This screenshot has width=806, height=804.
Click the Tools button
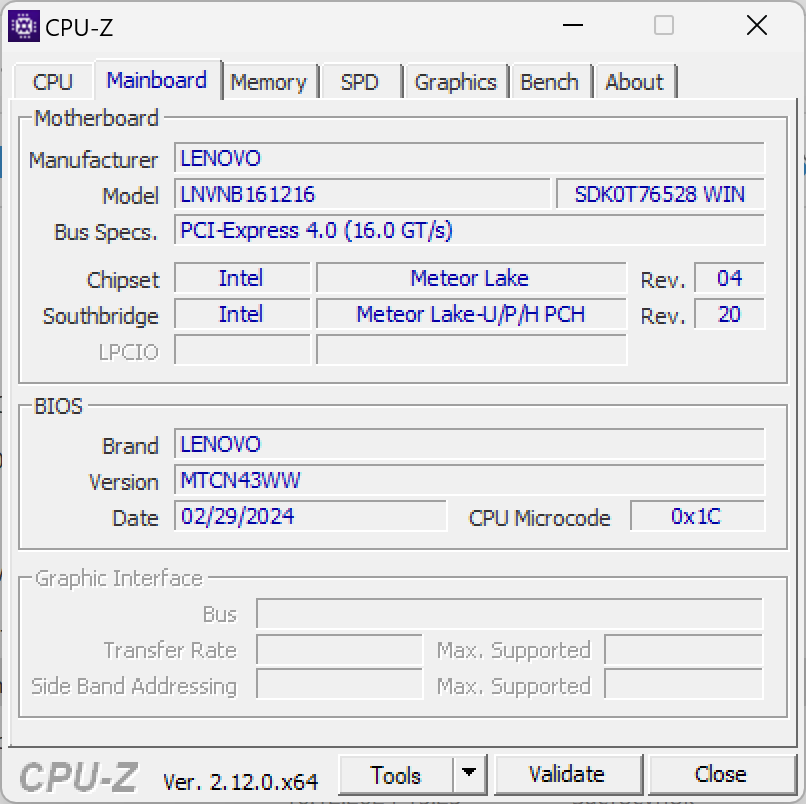396,775
